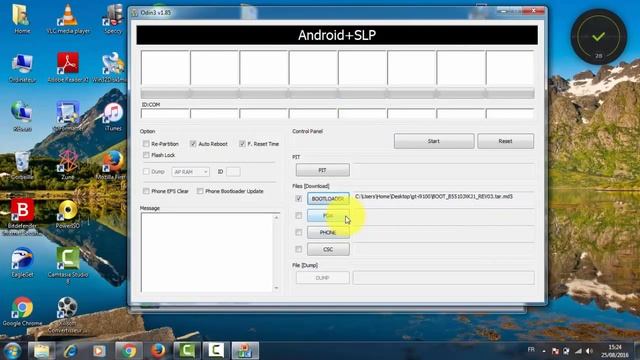The height and width of the screenshot is (360, 640).
Task: Show hidden tray icons arrow
Action: click(544, 351)
